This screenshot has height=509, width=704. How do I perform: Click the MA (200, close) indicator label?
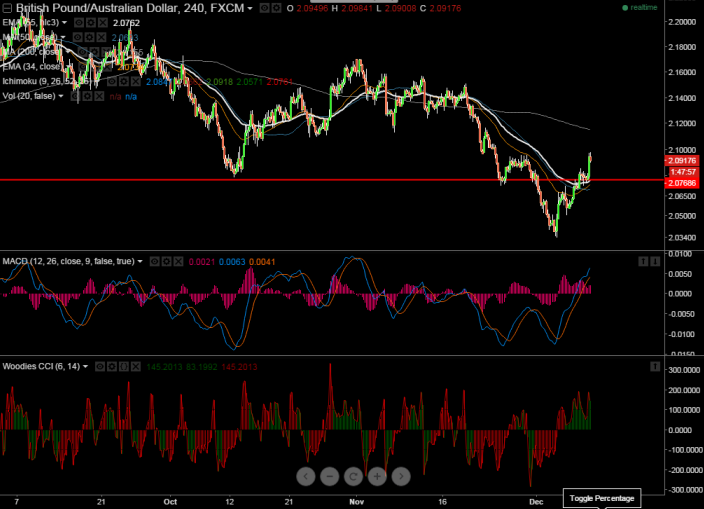31,52
